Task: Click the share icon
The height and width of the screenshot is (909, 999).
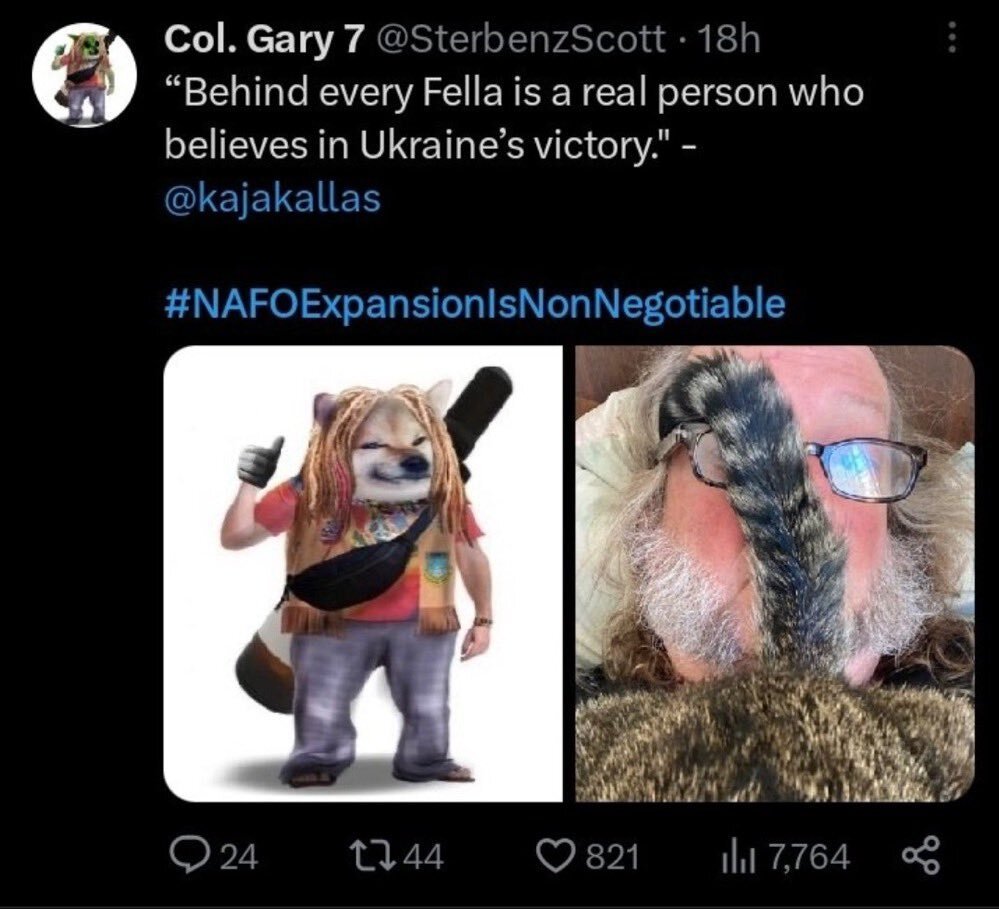Action: (921, 856)
